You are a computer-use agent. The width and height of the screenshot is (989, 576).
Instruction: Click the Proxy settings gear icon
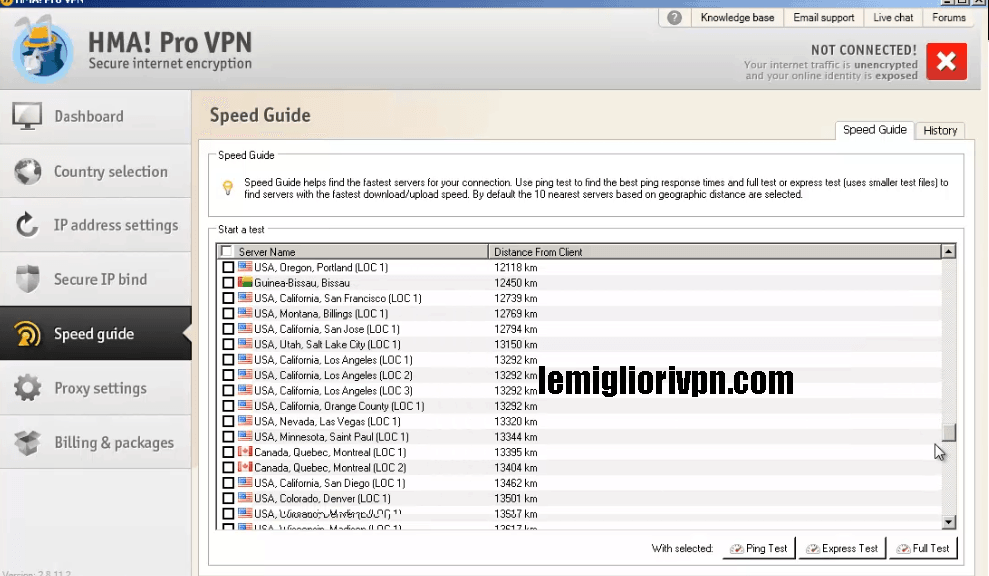pyautogui.click(x=27, y=387)
